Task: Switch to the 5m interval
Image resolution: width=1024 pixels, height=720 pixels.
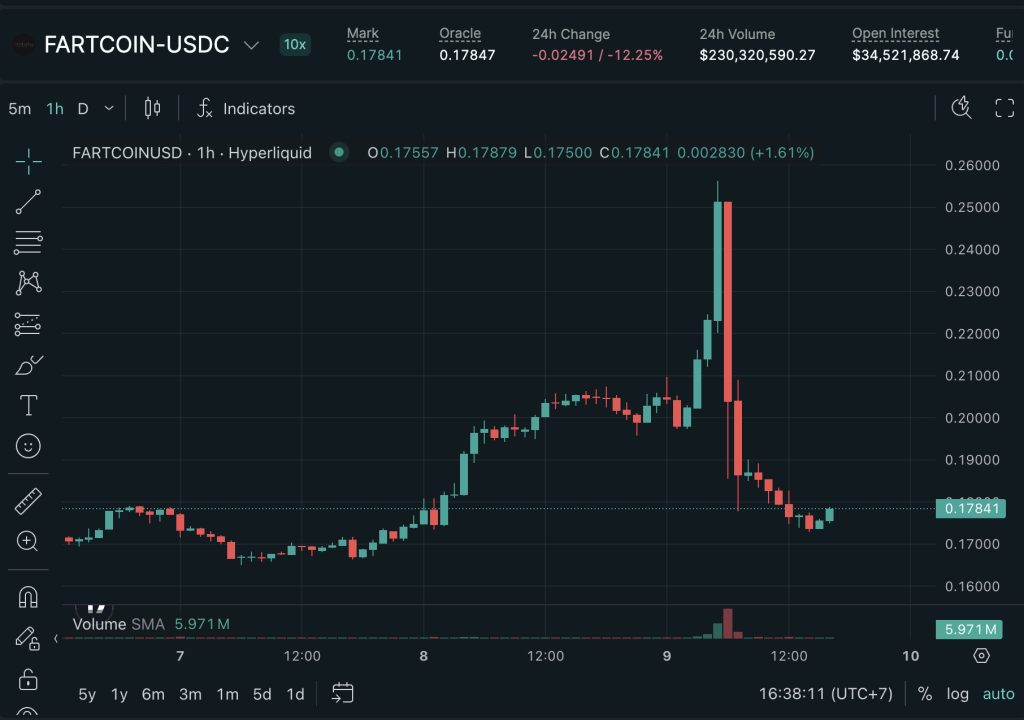Action: tap(19, 108)
